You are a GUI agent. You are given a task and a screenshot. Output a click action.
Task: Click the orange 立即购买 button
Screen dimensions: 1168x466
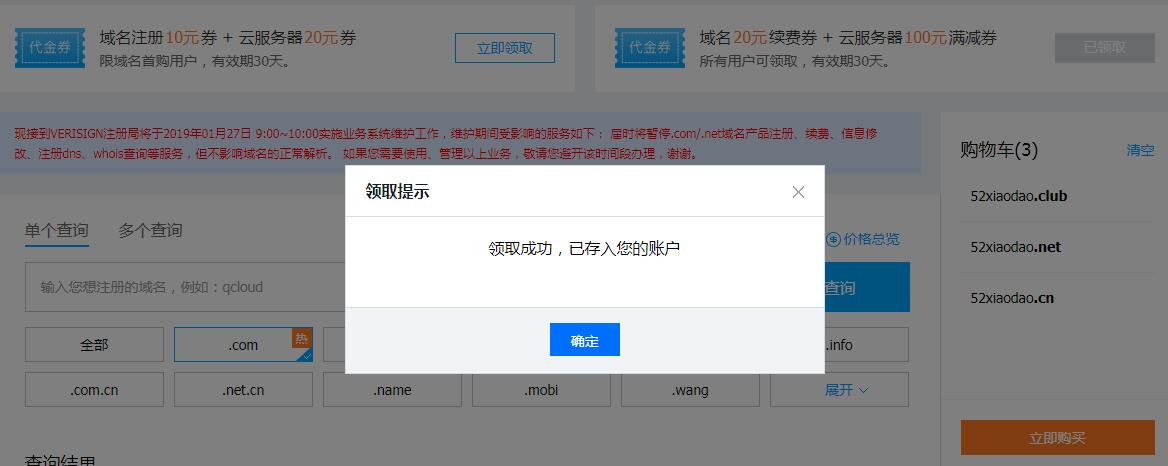(1057, 438)
